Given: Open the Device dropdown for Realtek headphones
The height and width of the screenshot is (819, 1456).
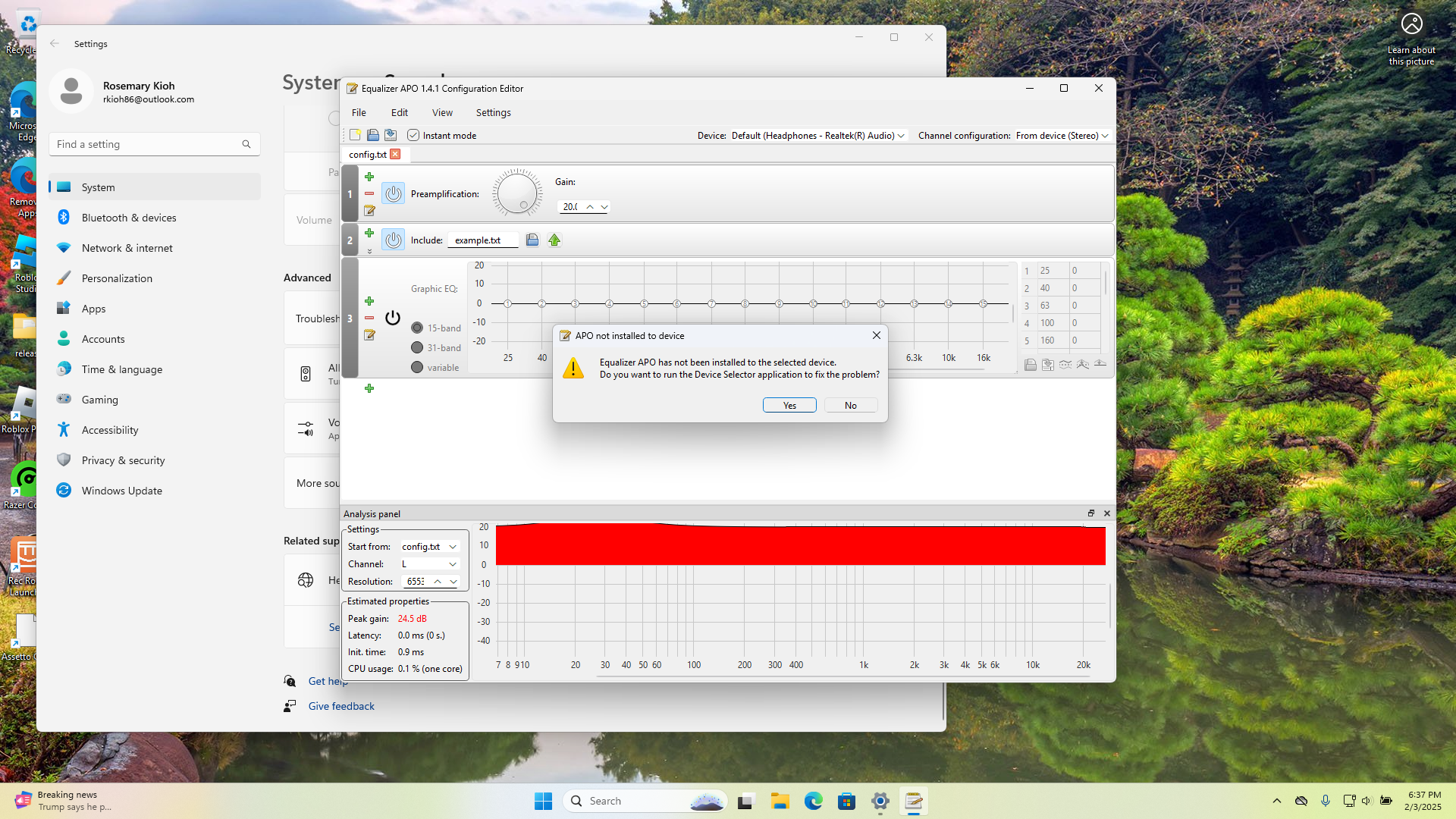Looking at the screenshot, I should (818, 135).
